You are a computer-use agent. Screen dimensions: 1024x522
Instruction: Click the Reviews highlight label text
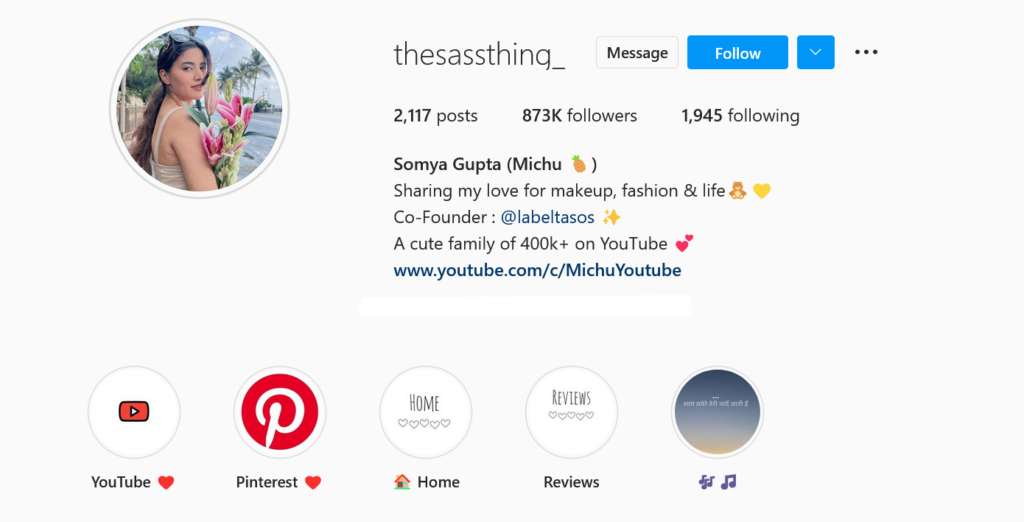tap(571, 482)
